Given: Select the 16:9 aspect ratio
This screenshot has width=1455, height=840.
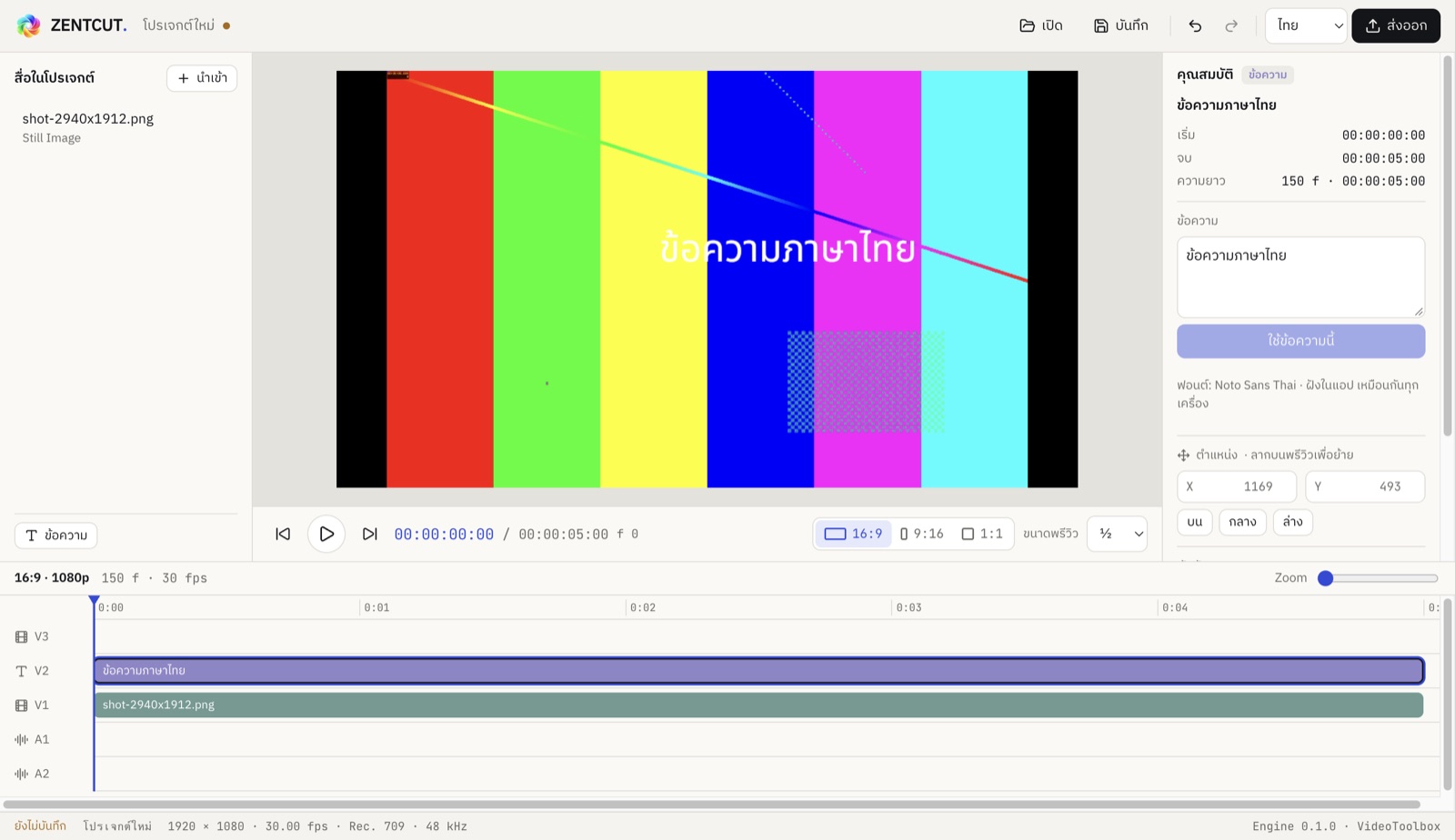Looking at the screenshot, I should click(x=853, y=534).
